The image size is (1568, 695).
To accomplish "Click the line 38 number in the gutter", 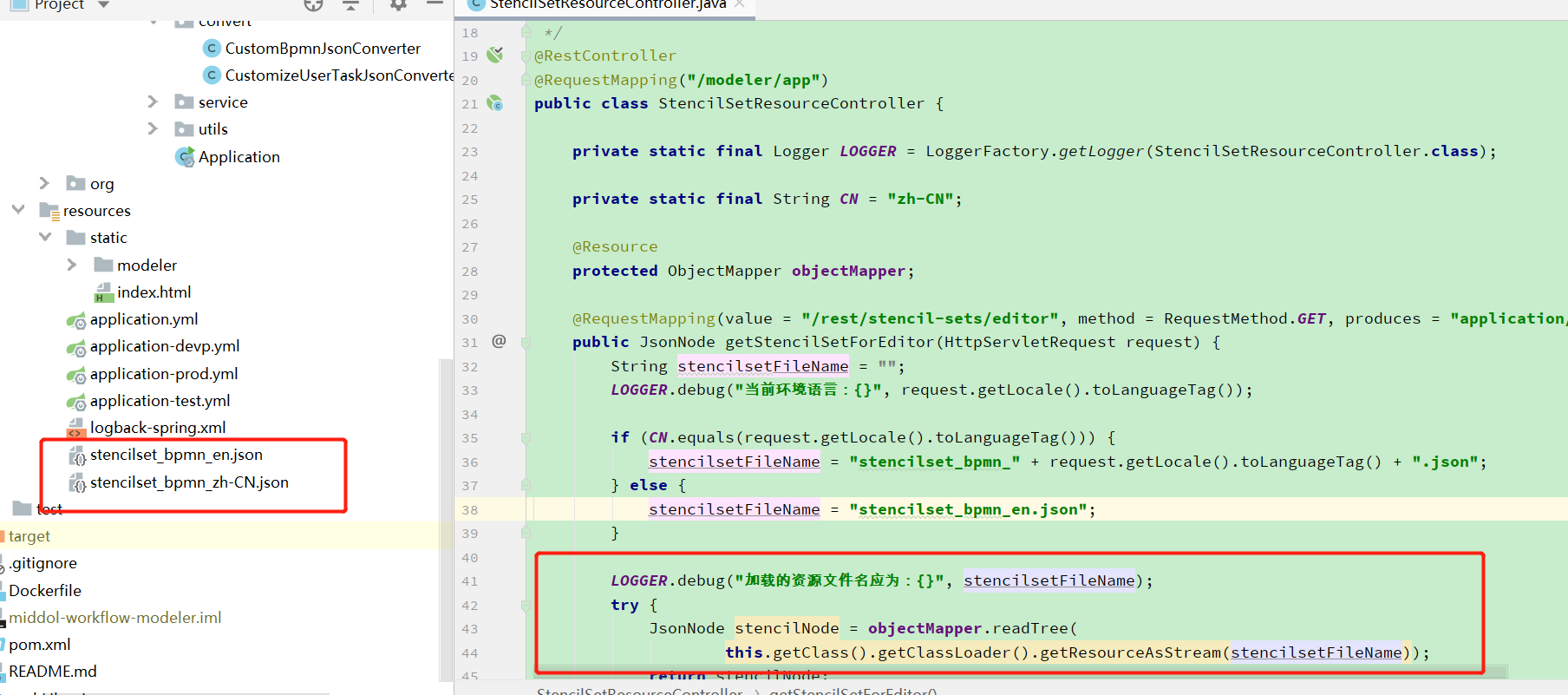I will 470,509.
